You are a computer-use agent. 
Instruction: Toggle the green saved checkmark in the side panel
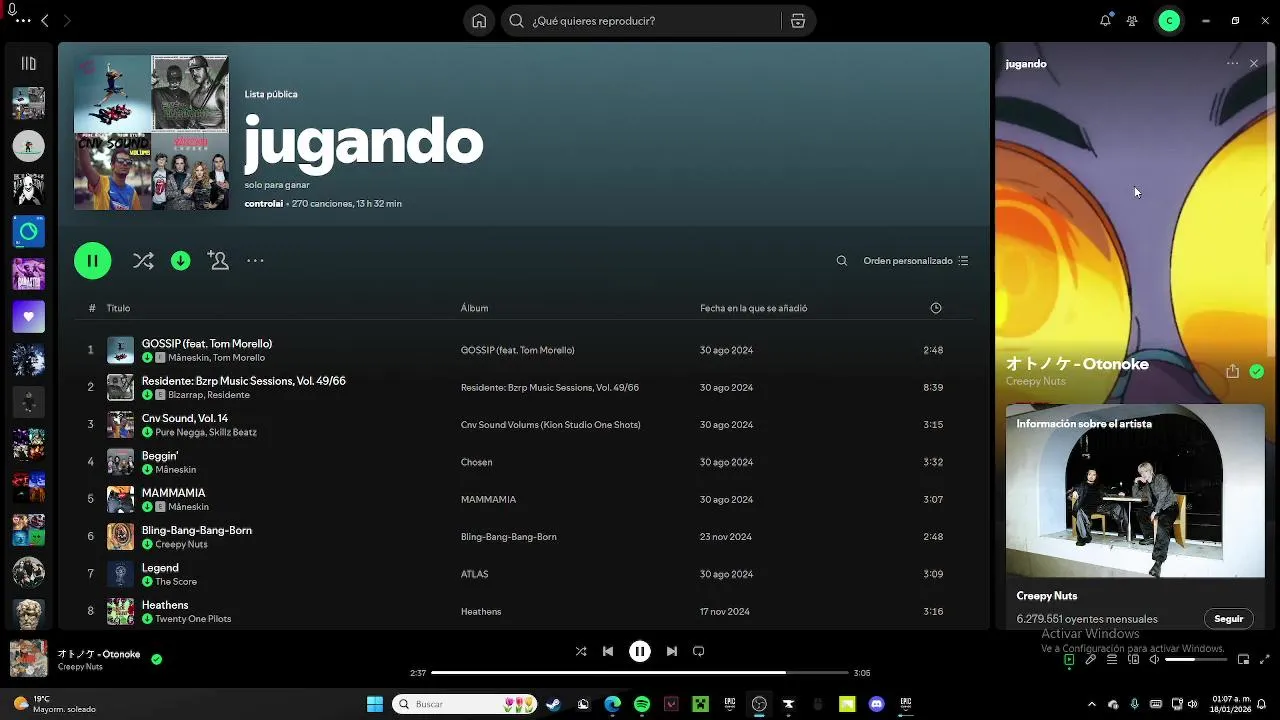coord(1257,371)
